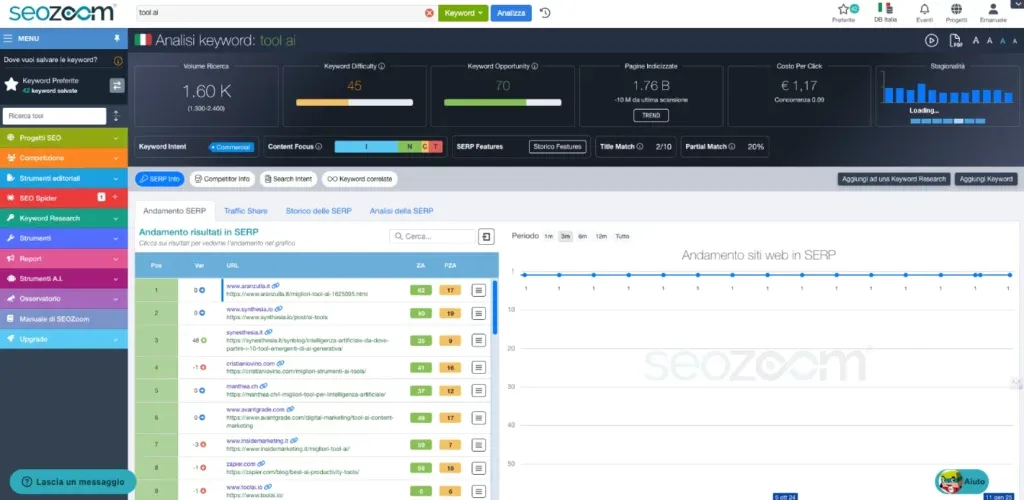Select 12m period
The width and height of the screenshot is (1024, 500).
coord(601,236)
